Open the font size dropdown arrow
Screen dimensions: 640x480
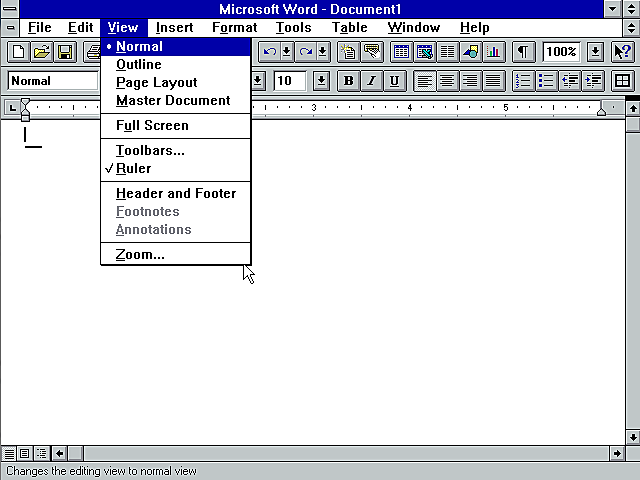point(322,81)
